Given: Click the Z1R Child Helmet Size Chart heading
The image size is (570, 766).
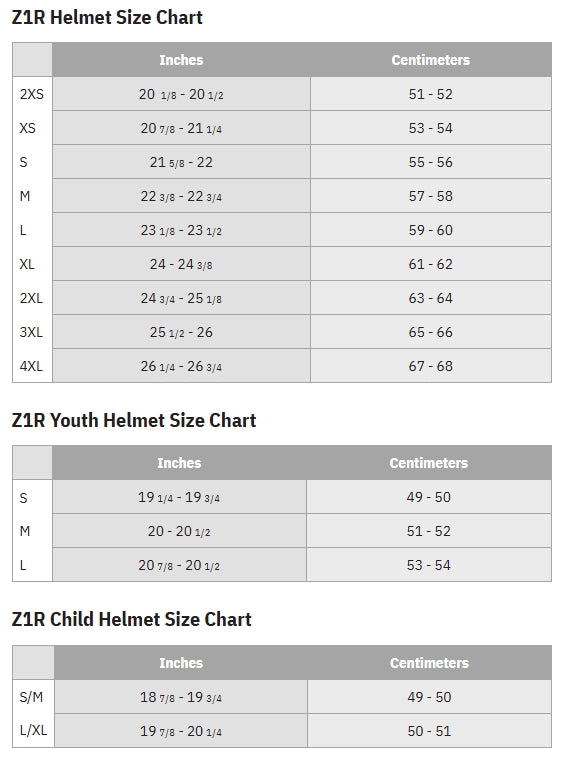Looking at the screenshot, I should [x=131, y=619].
